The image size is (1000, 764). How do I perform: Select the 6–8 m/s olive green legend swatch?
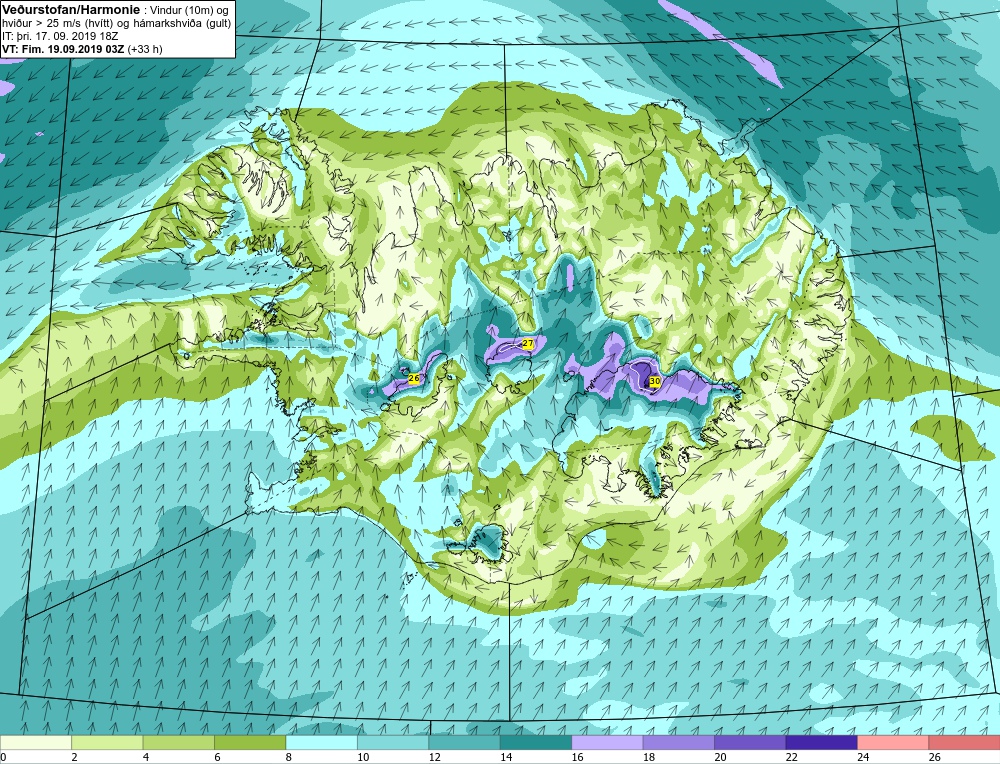point(250,742)
